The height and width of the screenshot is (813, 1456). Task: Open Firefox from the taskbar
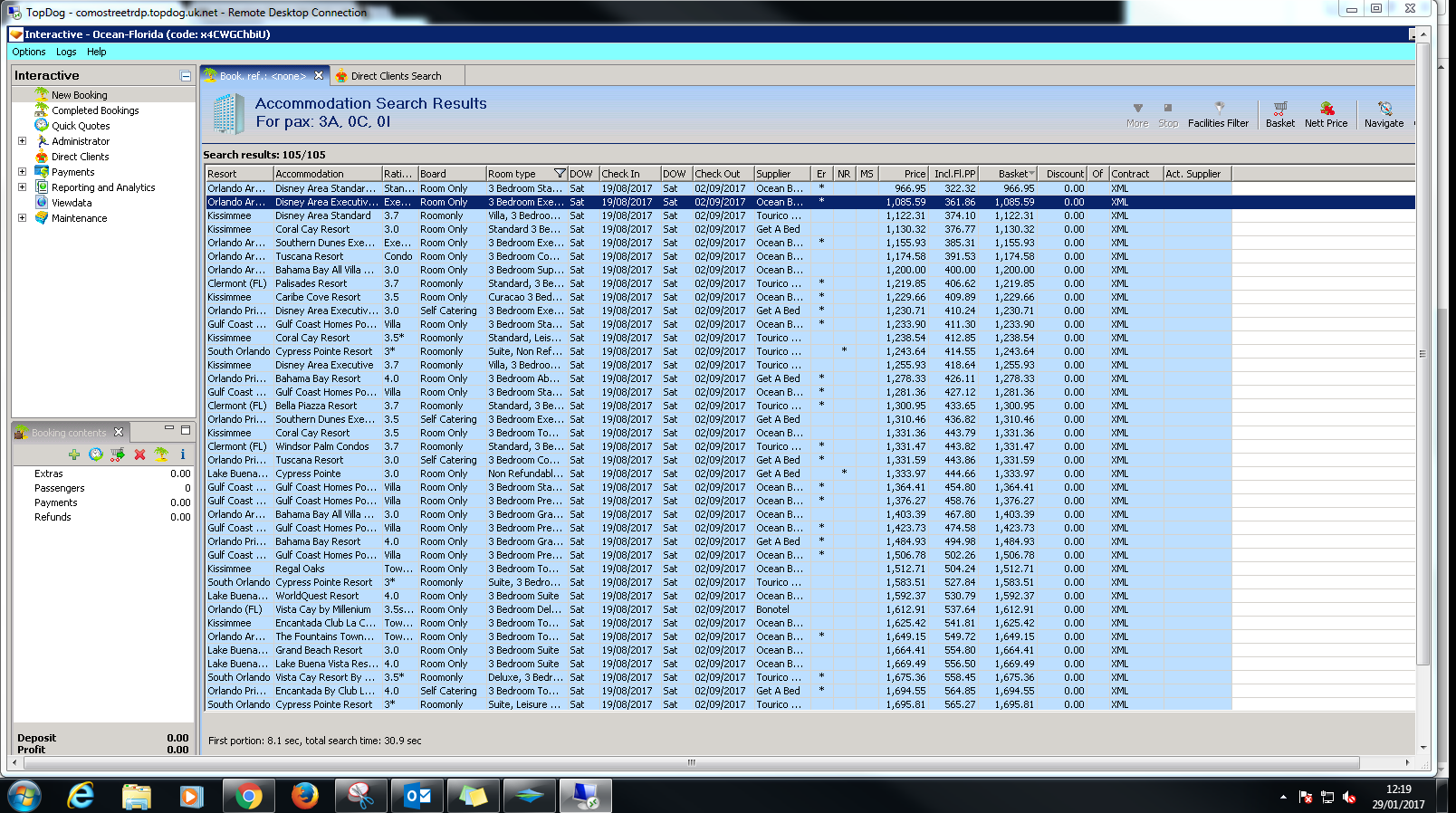[305, 796]
